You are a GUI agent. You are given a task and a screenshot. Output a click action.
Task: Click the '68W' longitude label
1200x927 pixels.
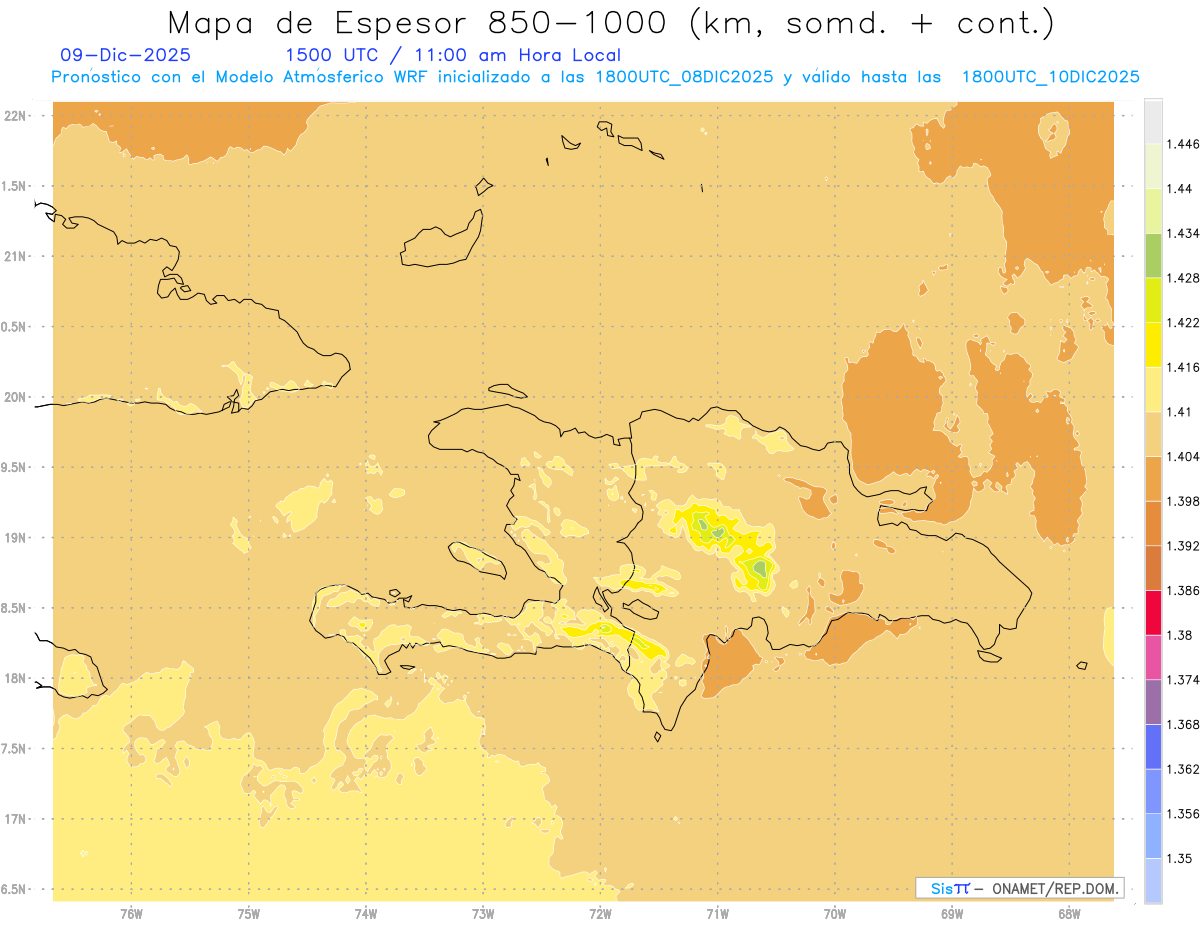point(1068,914)
